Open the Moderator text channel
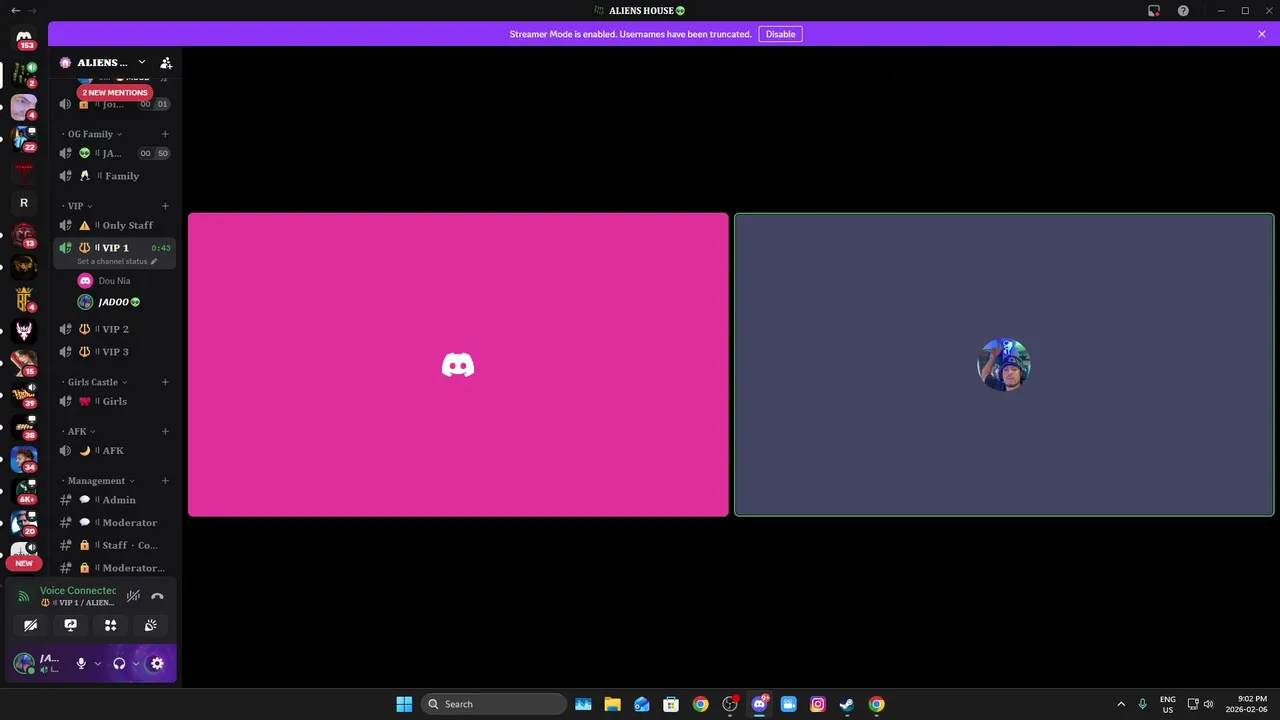Image resolution: width=1280 pixels, height=720 pixels. point(114,523)
